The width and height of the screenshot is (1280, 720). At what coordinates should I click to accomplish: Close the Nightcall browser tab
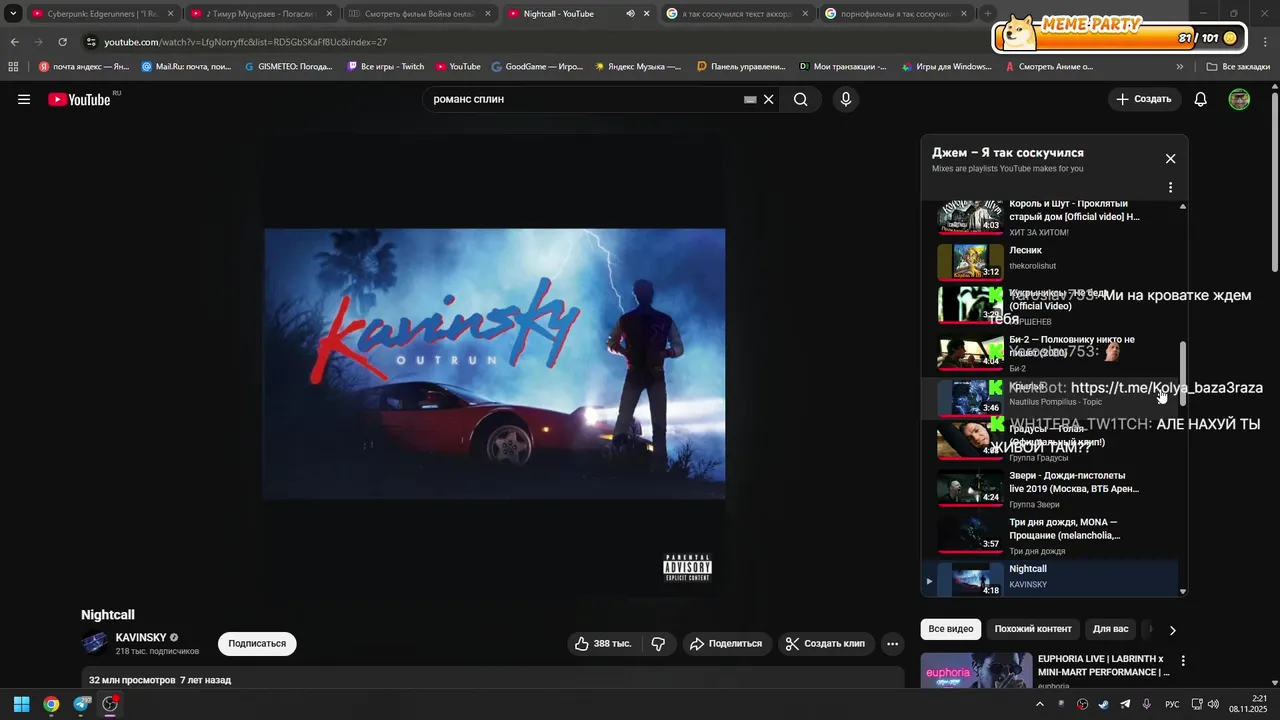coord(647,14)
